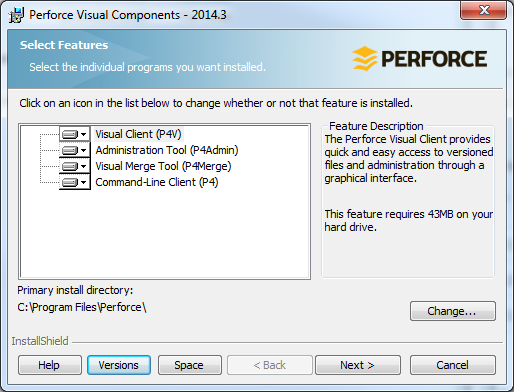Cancel the installation
Image resolution: width=514 pixels, height=392 pixels.
tap(453, 365)
